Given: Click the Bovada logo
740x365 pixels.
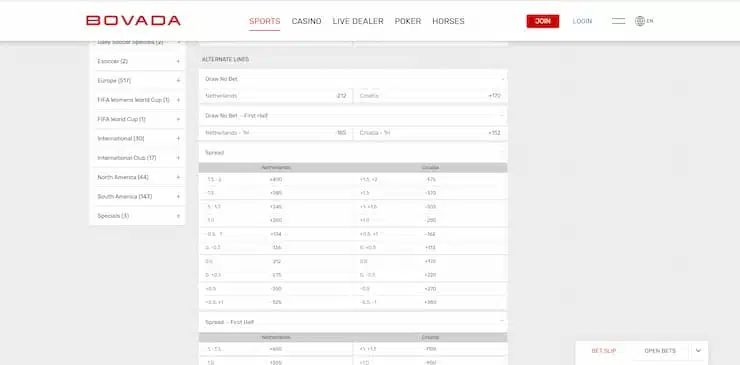Looking at the screenshot, I should [x=133, y=21].
